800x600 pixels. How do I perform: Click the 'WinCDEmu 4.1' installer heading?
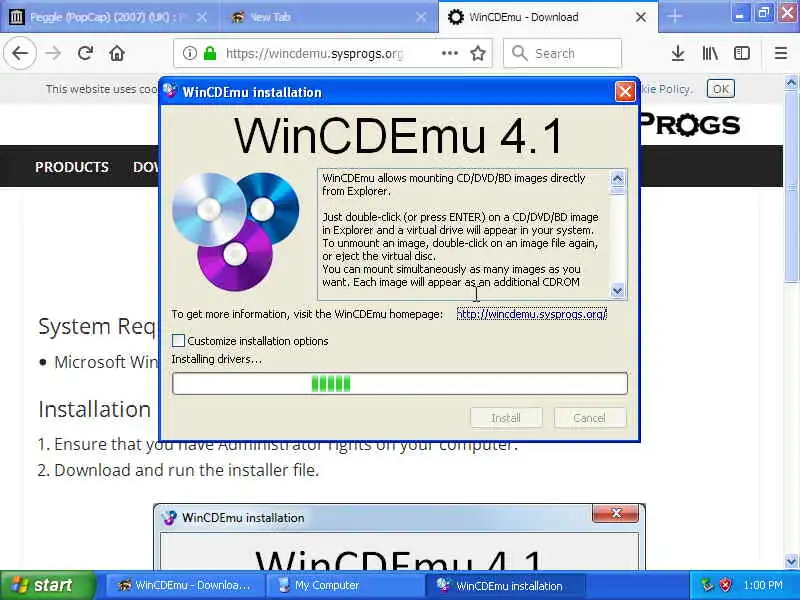pyautogui.click(x=398, y=136)
